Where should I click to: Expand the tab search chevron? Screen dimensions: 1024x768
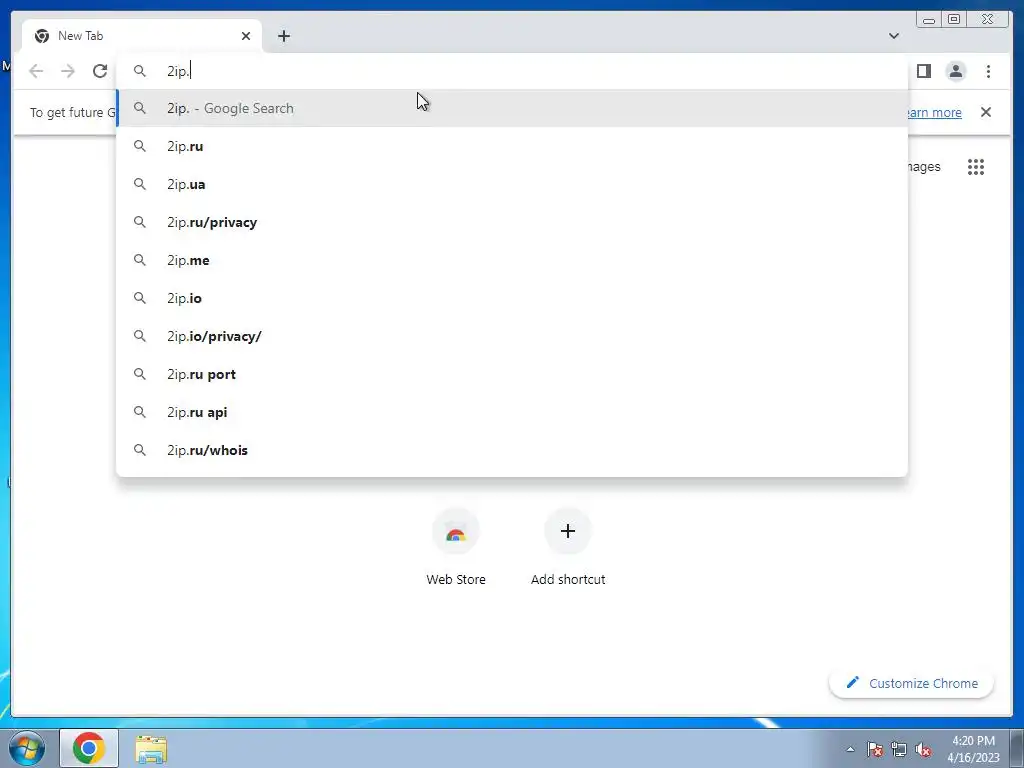pos(894,36)
